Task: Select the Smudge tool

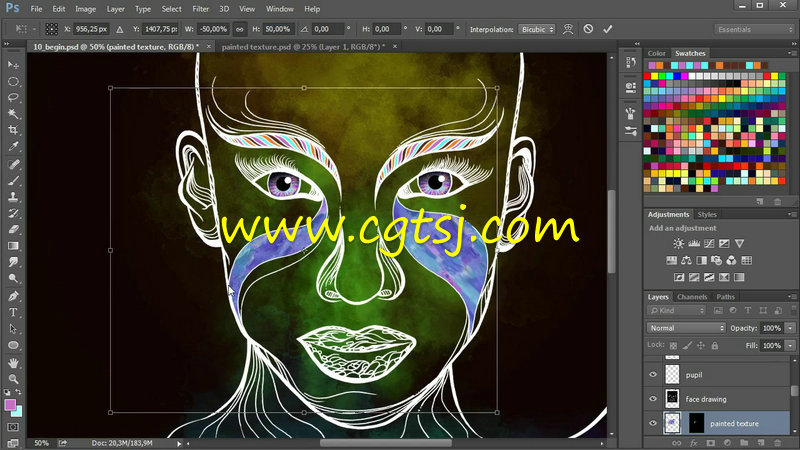Action: (13, 262)
